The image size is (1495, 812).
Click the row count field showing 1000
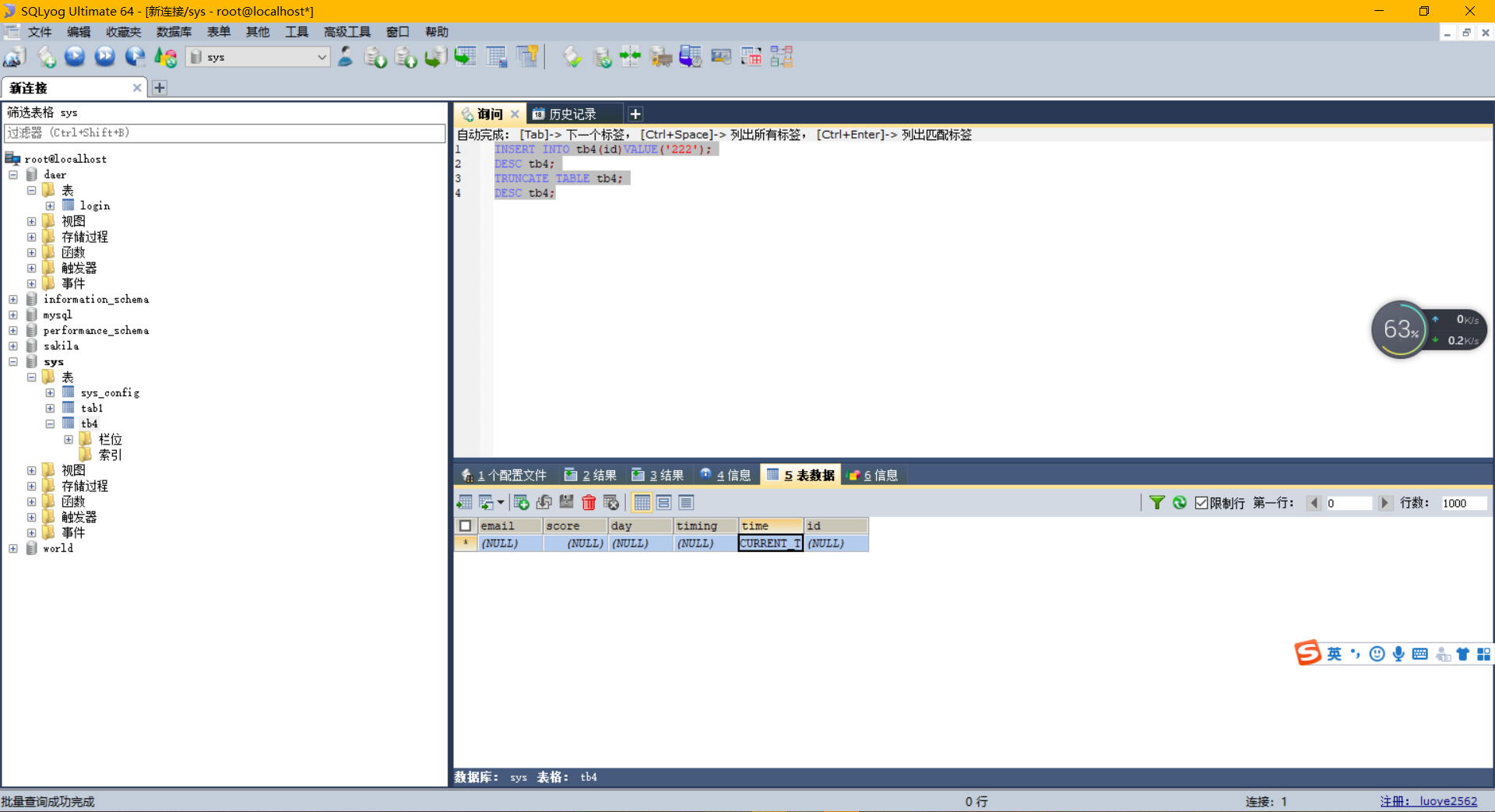point(1463,503)
